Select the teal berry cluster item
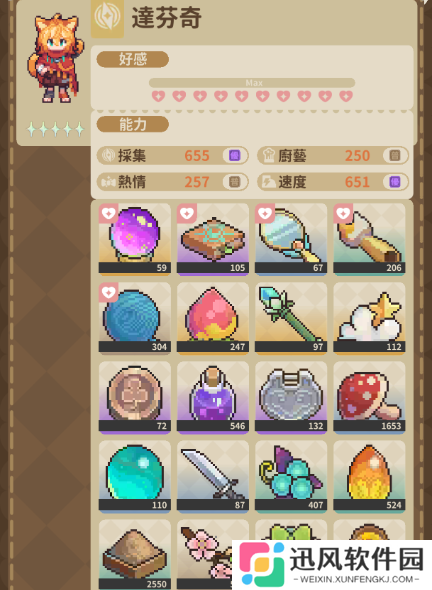This screenshot has height=590, width=432. coord(291,476)
